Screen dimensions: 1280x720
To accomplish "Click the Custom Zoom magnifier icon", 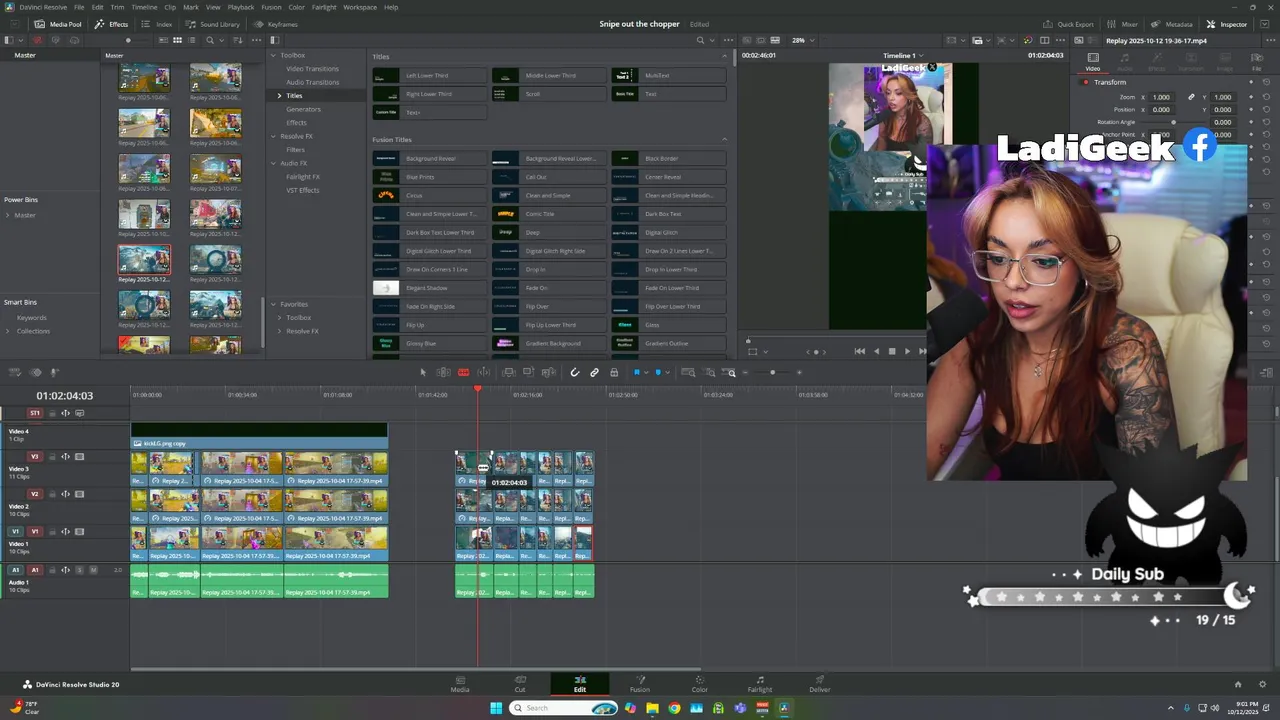I will click(x=731, y=373).
